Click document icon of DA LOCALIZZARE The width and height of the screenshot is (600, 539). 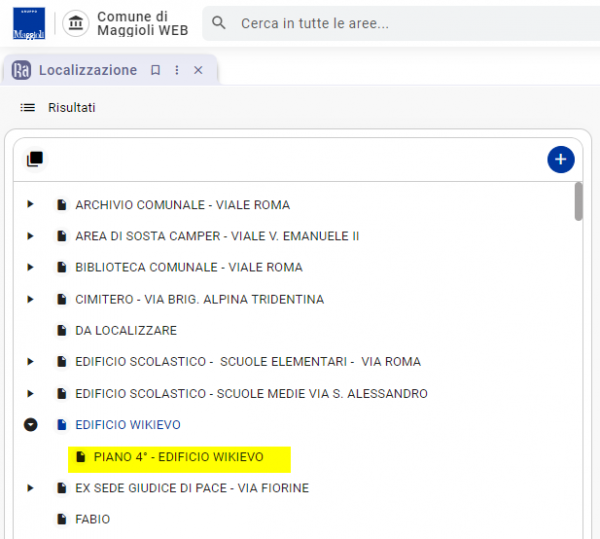point(62,330)
